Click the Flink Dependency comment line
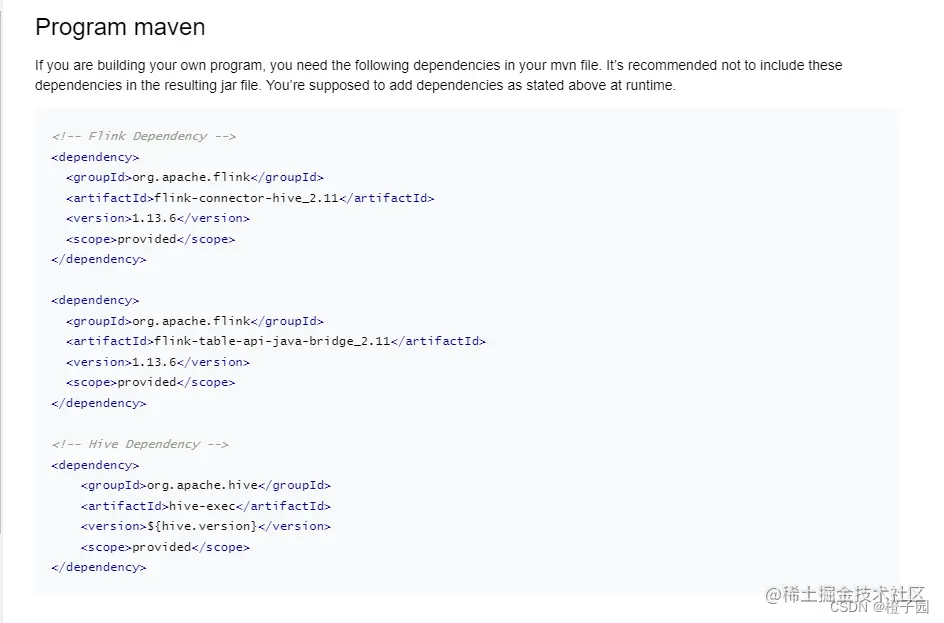The width and height of the screenshot is (944, 623). tap(143, 136)
